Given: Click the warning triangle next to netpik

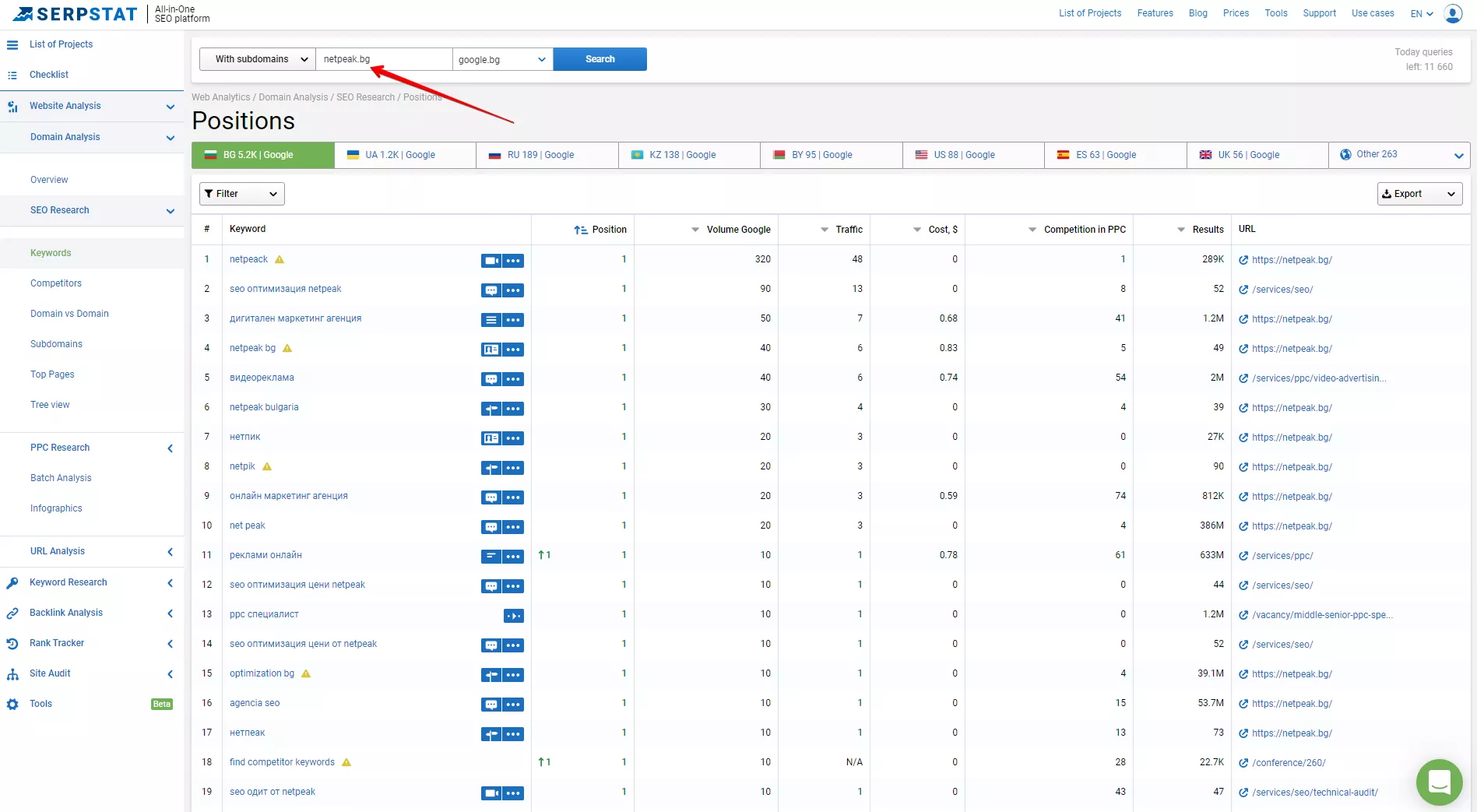Looking at the screenshot, I should point(267,466).
